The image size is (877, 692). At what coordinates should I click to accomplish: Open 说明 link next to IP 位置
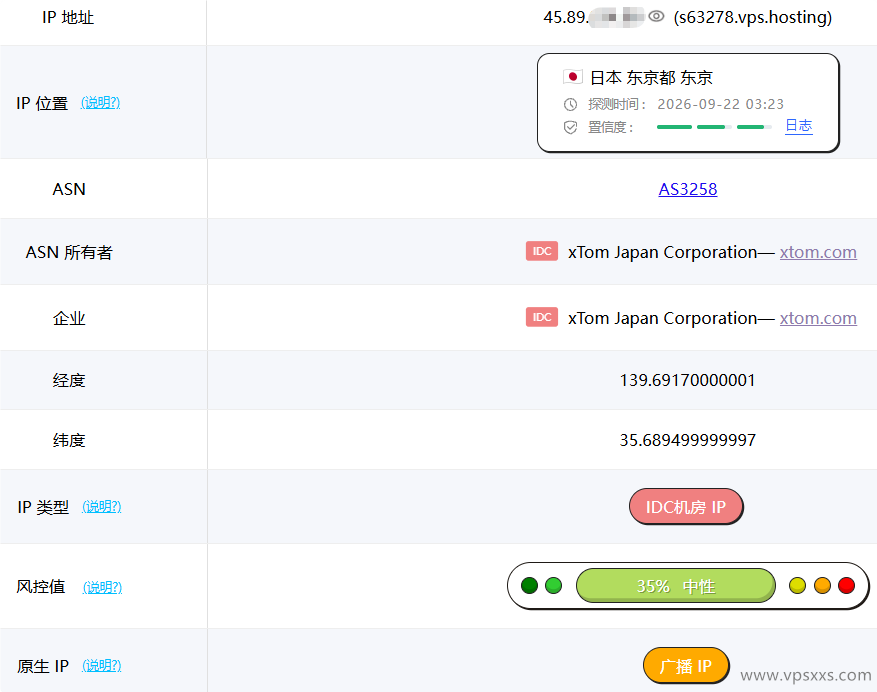(101, 102)
